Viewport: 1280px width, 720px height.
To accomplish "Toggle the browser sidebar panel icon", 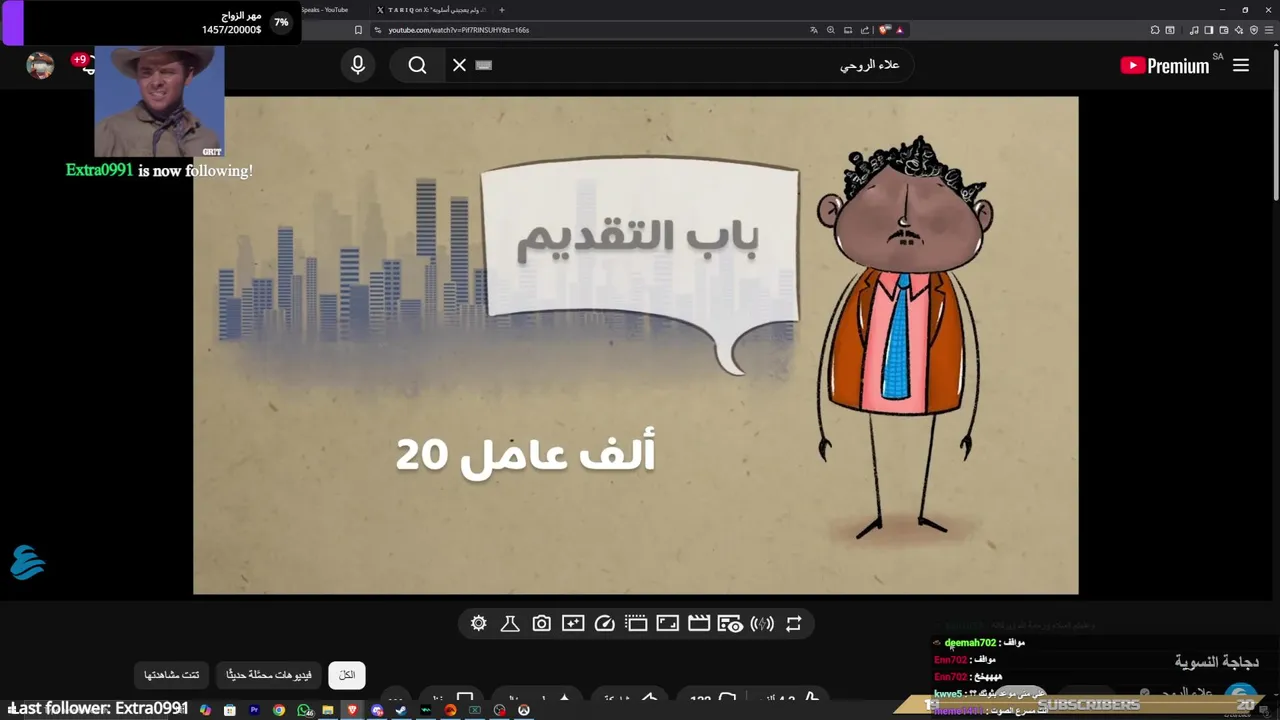I will click(x=1209, y=30).
